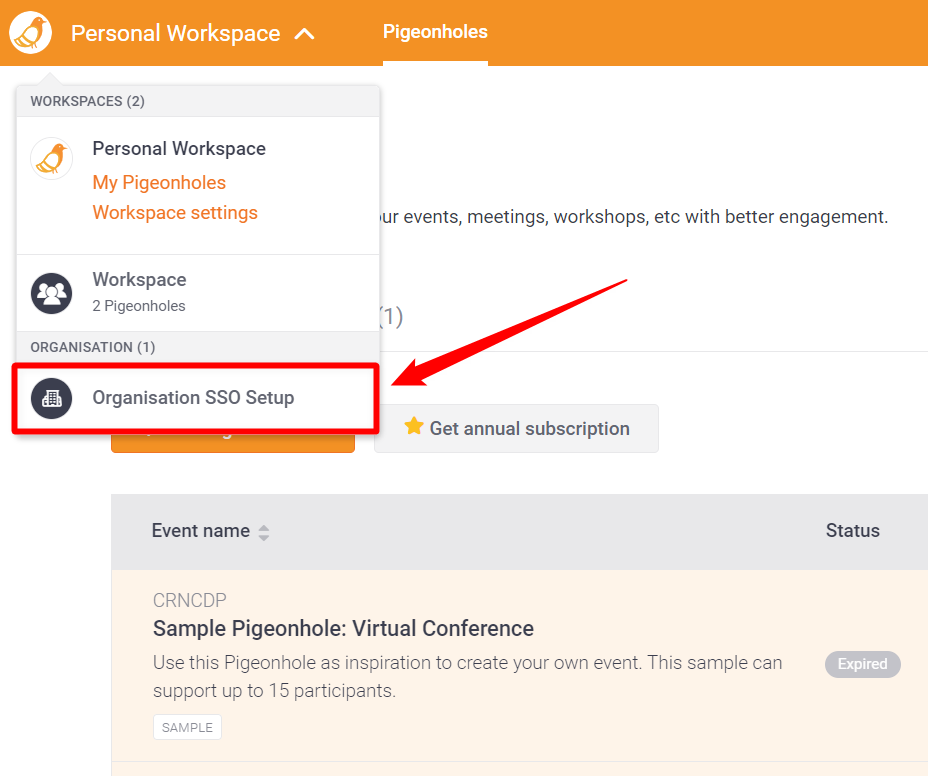Select Personal Workspace in workspaces list

(179, 149)
